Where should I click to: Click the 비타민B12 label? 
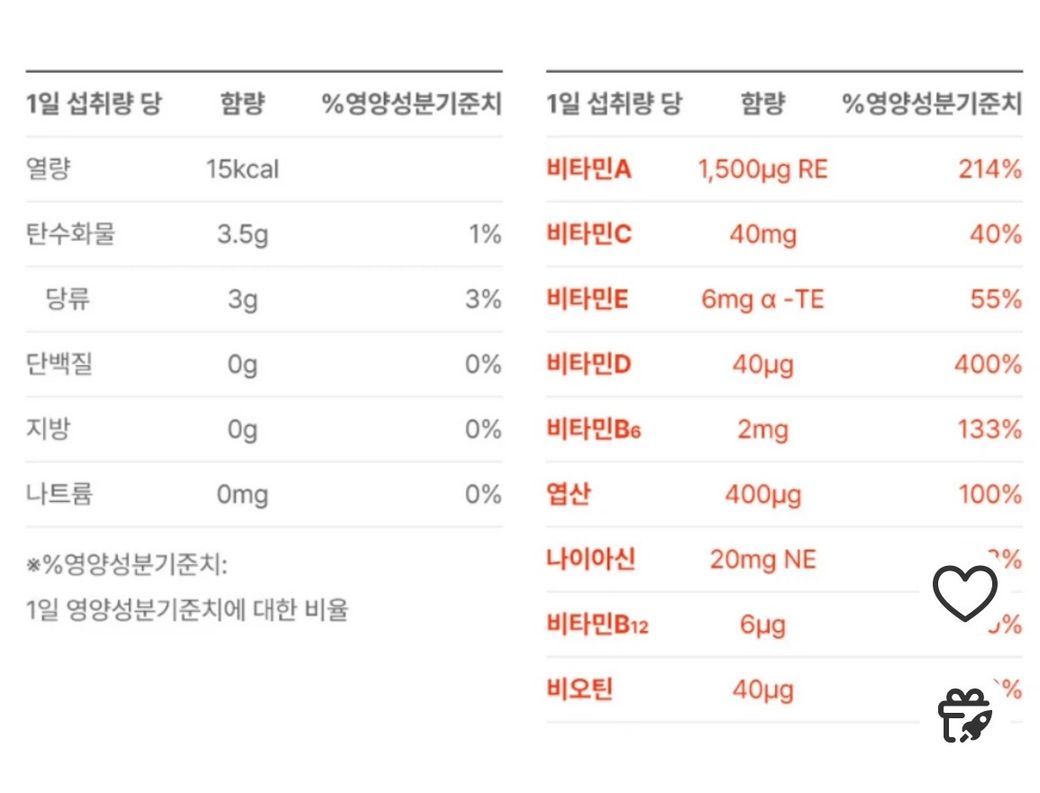(x=597, y=625)
